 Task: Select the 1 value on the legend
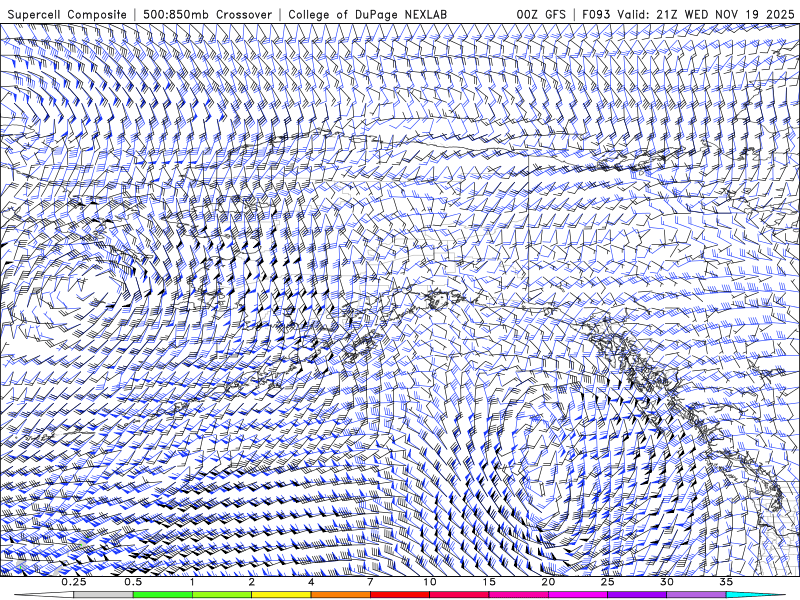coord(192,582)
